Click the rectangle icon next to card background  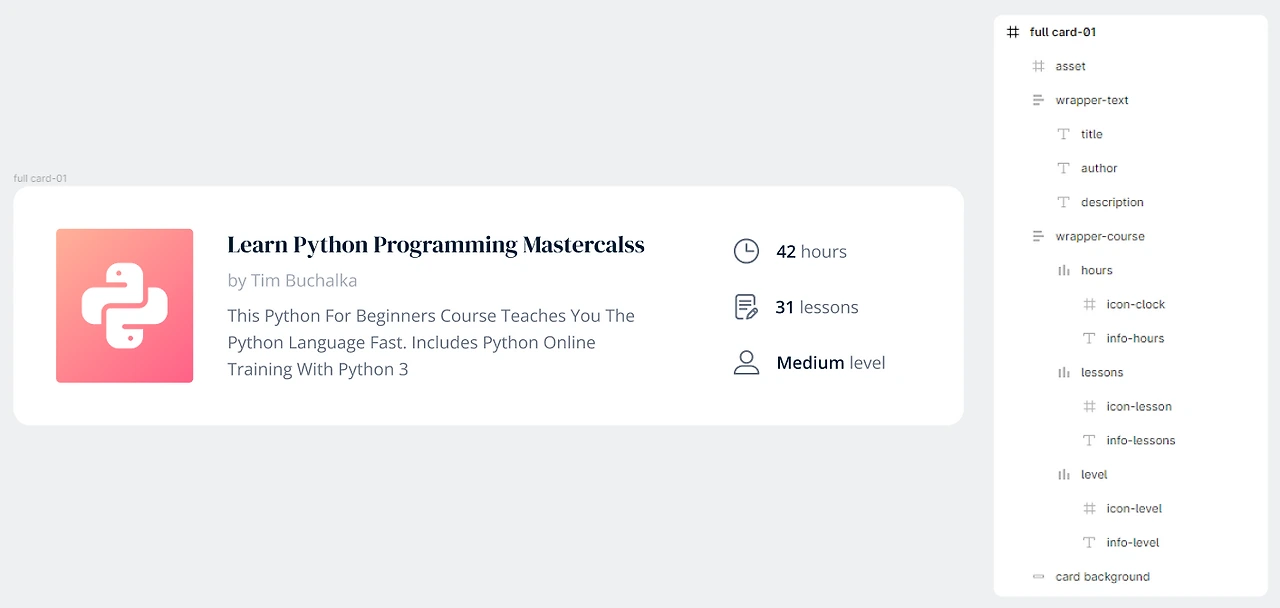click(1038, 576)
